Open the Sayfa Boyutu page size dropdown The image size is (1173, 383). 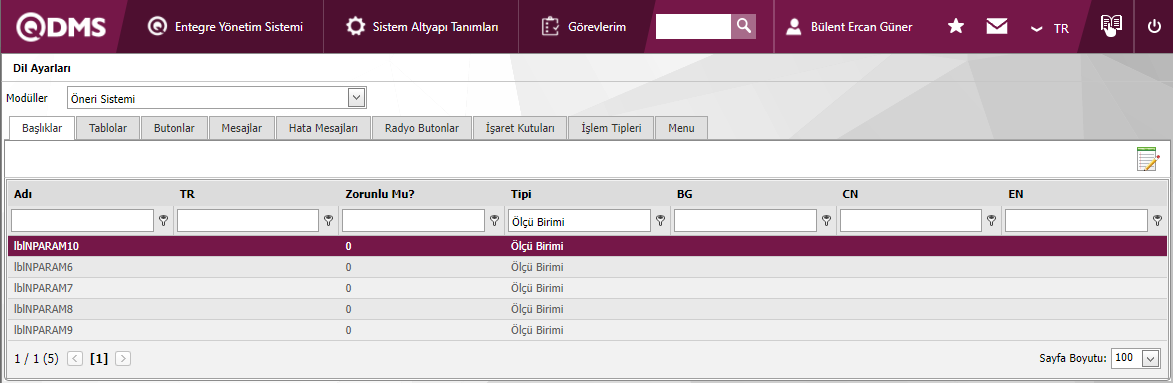[1150, 358]
